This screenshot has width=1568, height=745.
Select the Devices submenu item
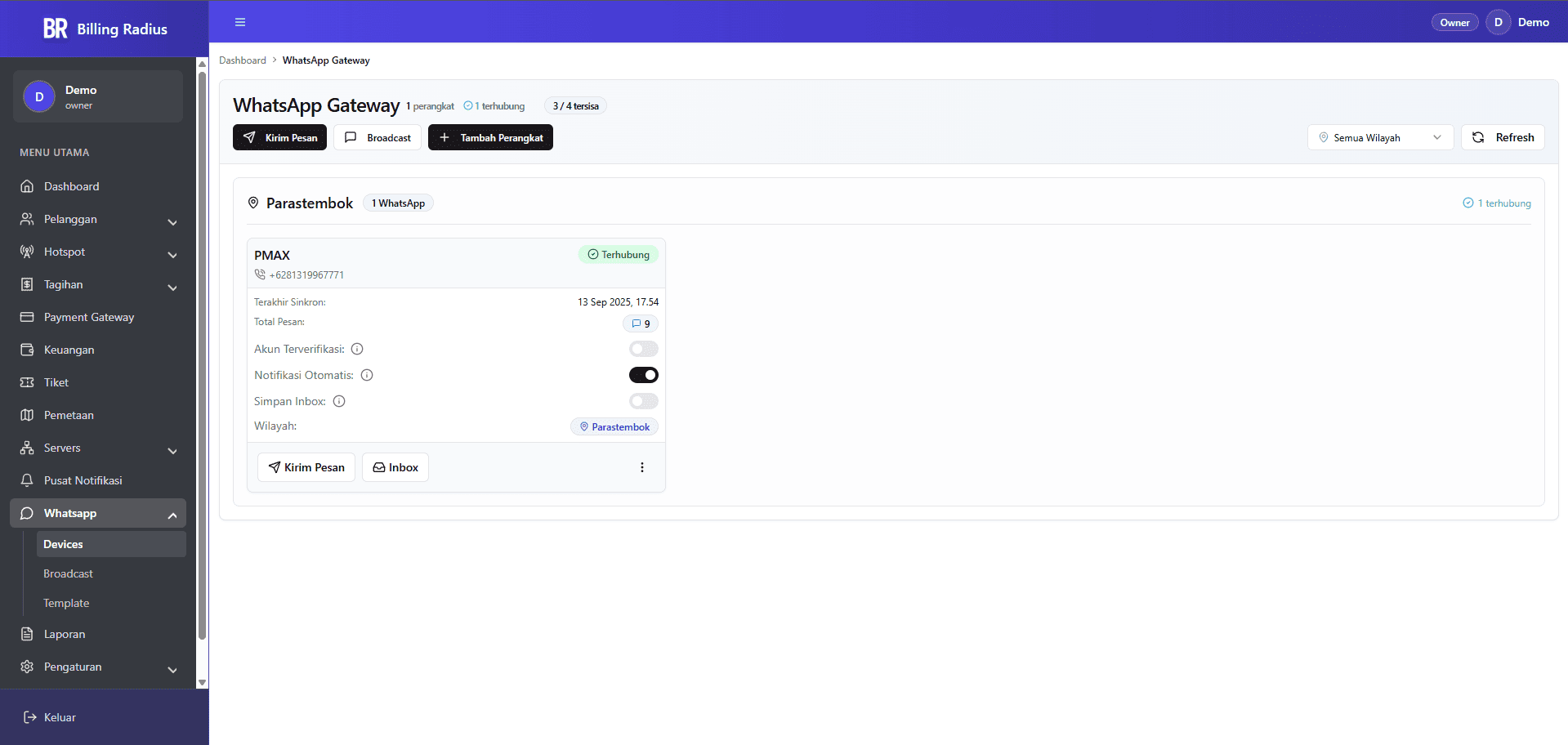(111, 544)
